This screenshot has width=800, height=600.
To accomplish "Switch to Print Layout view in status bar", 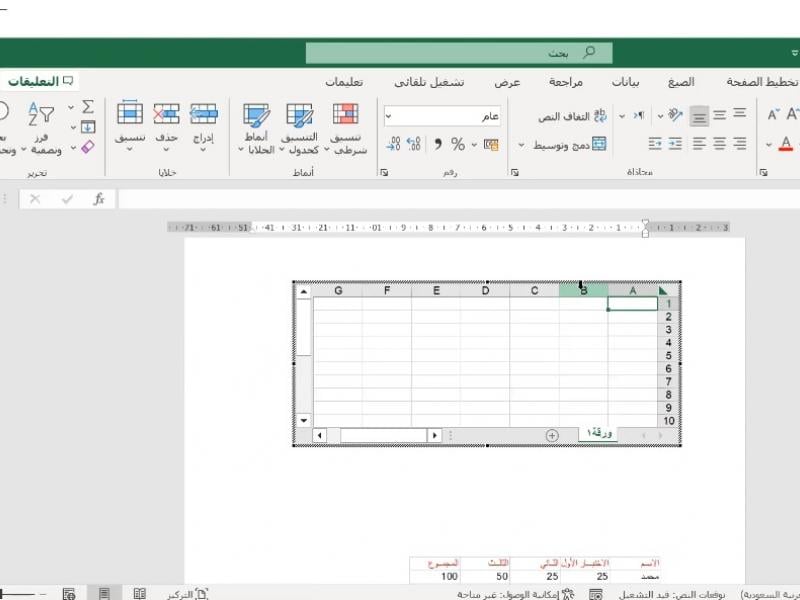I will coord(103,594).
